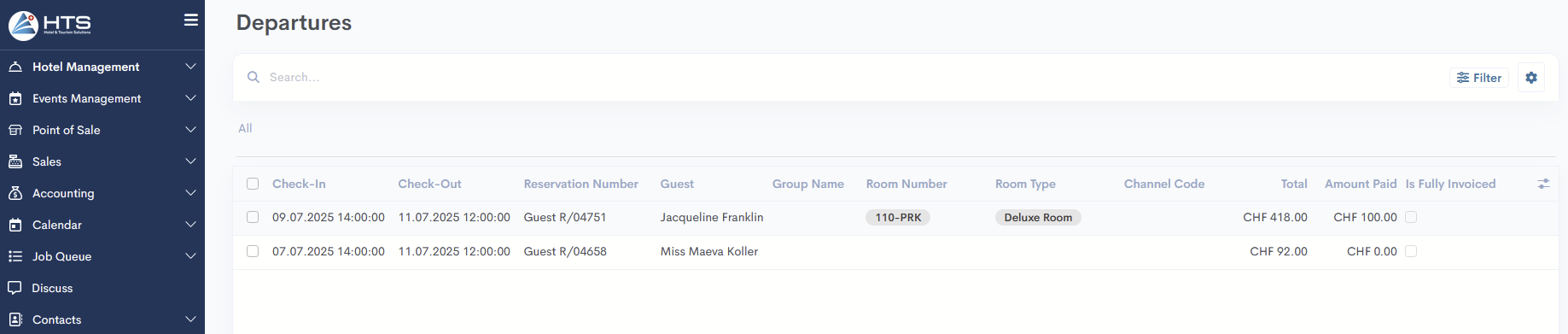Expand the Job Queue chevron

[x=190, y=256]
